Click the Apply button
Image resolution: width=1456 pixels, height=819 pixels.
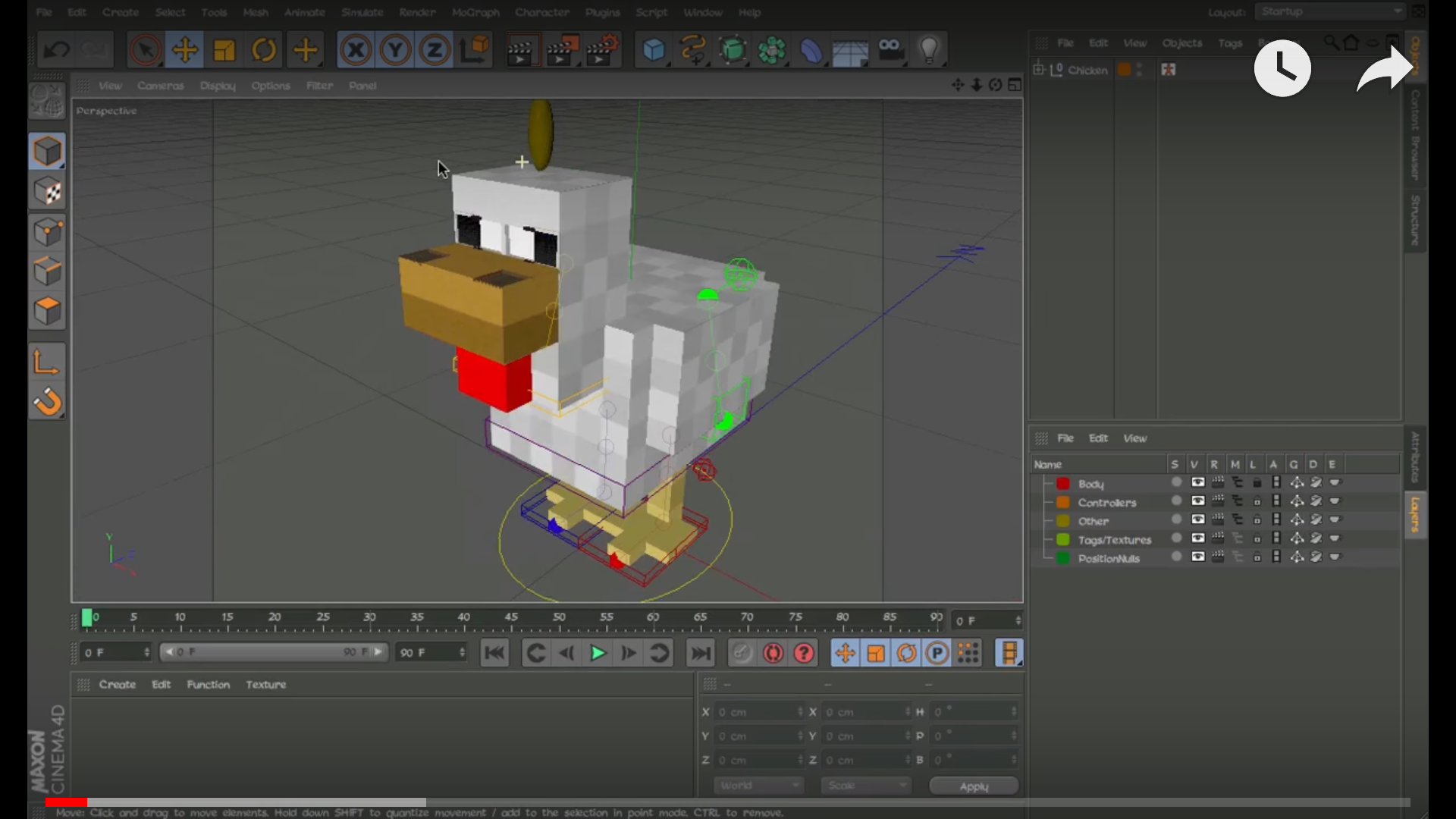(x=974, y=786)
